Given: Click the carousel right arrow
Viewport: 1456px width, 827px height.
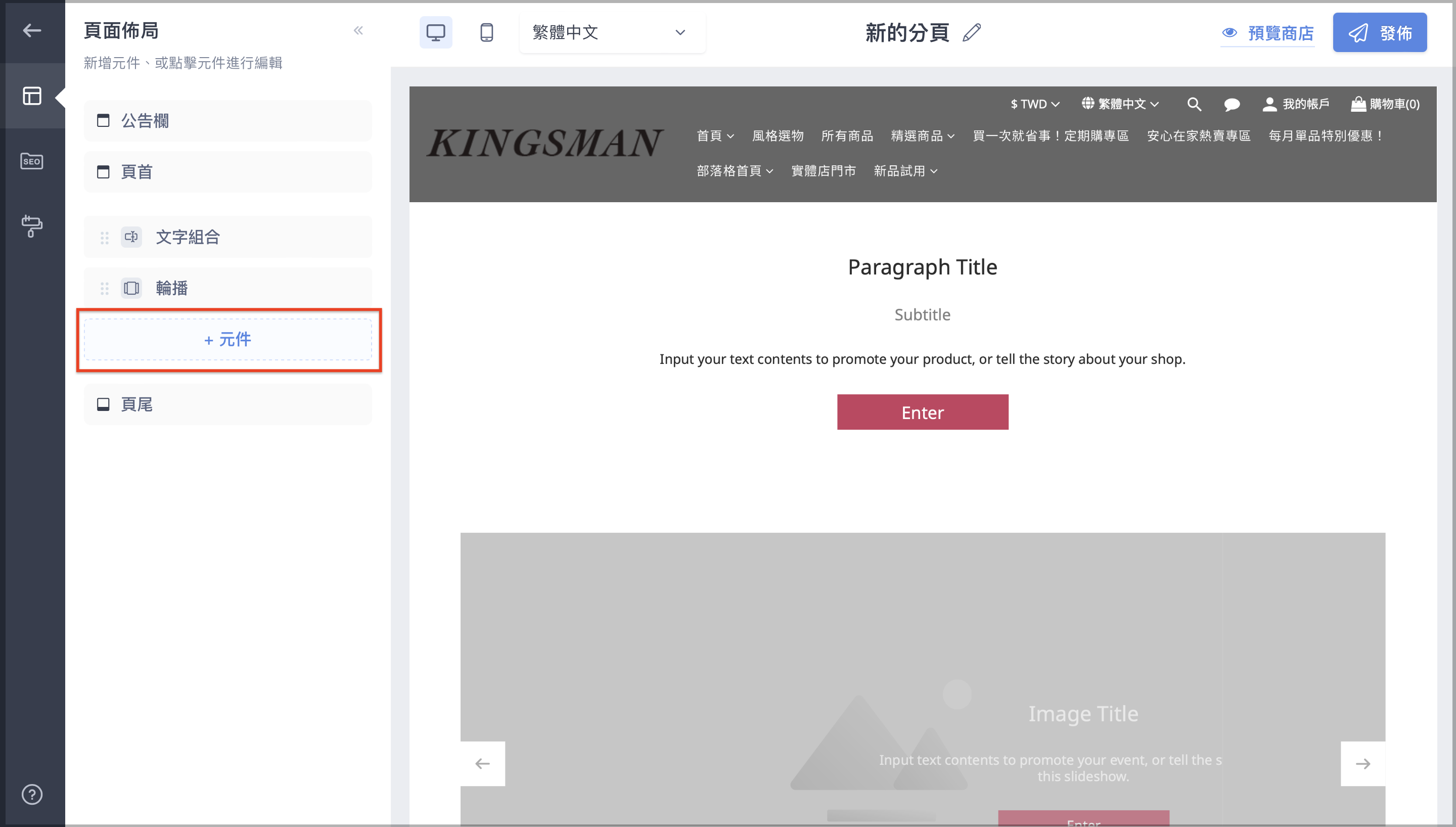Looking at the screenshot, I should pyautogui.click(x=1363, y=763).
